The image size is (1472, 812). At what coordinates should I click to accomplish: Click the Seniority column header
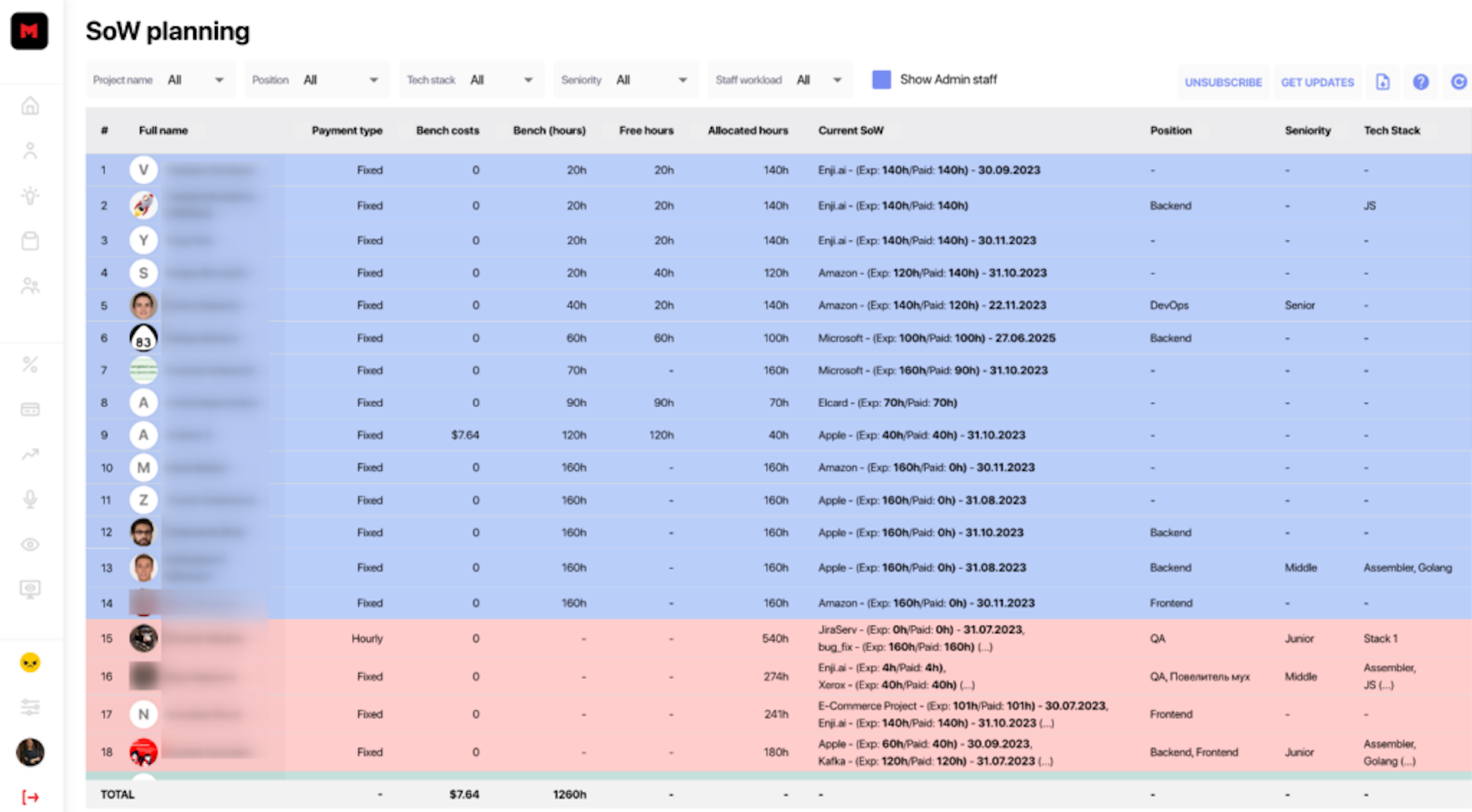[1307, 131]
